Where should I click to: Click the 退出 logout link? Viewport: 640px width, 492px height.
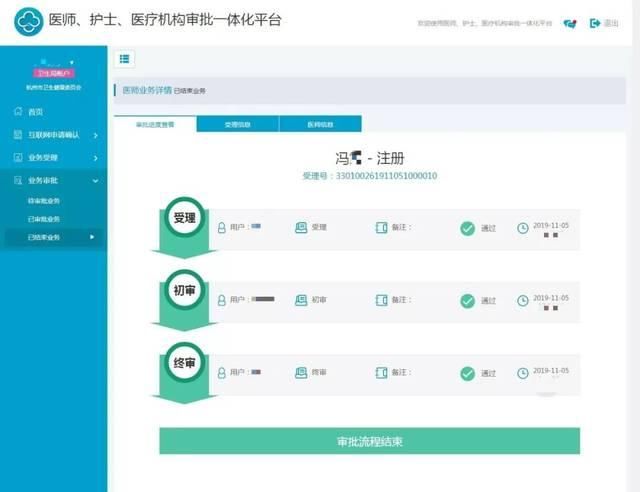[611, 23]
